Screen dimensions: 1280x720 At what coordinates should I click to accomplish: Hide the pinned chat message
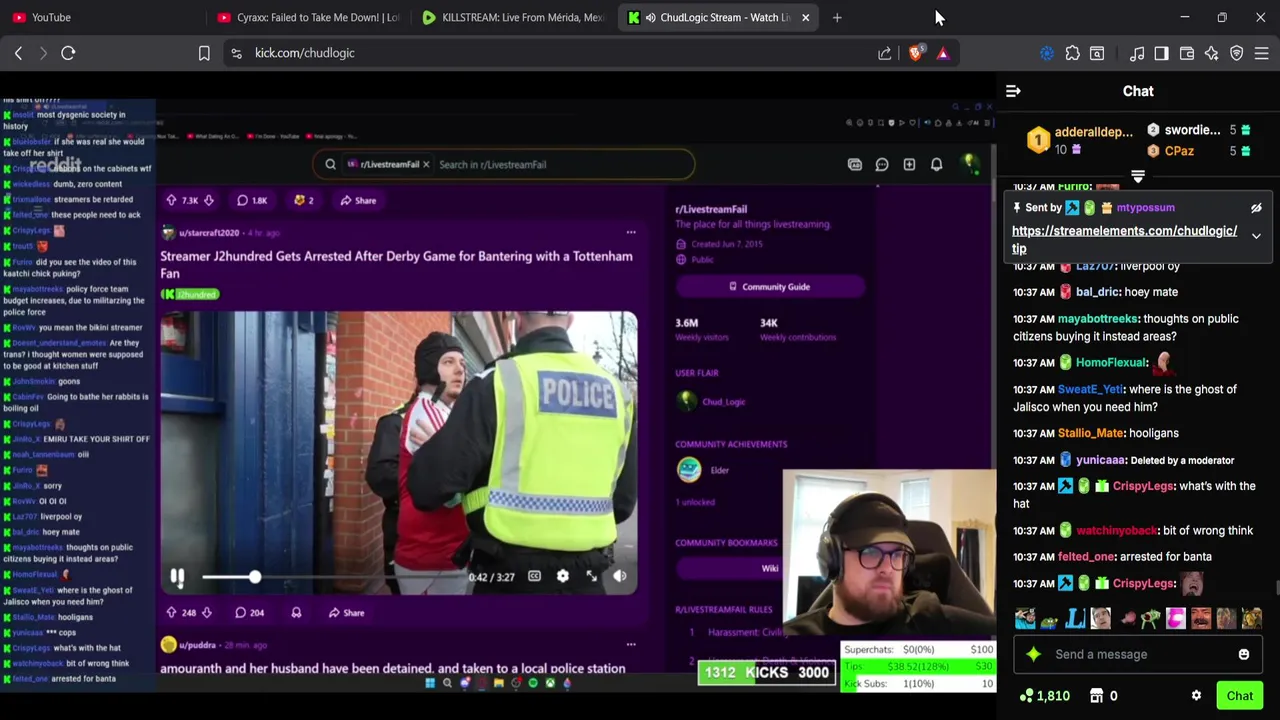point(1256,208)
